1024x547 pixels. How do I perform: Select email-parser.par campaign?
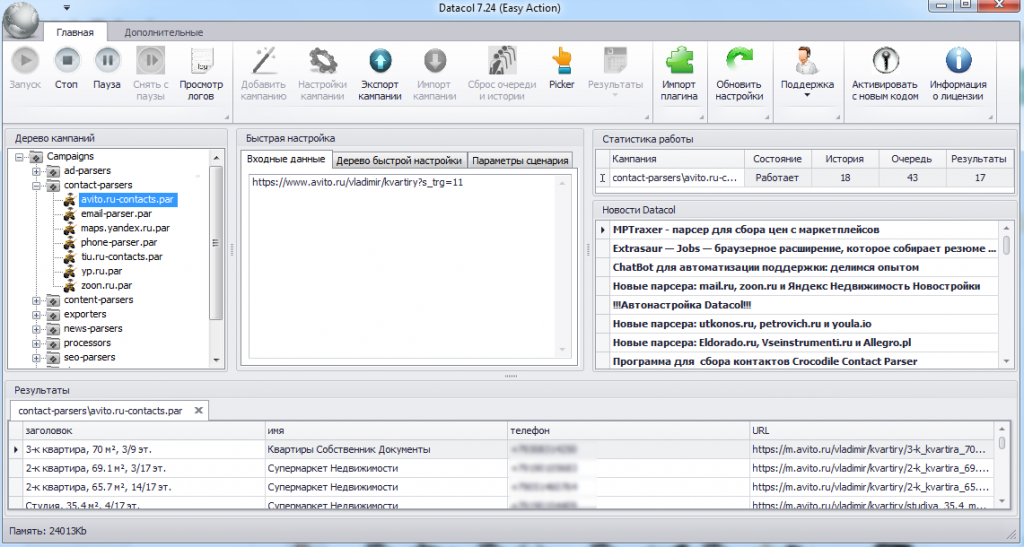point(116,213)
